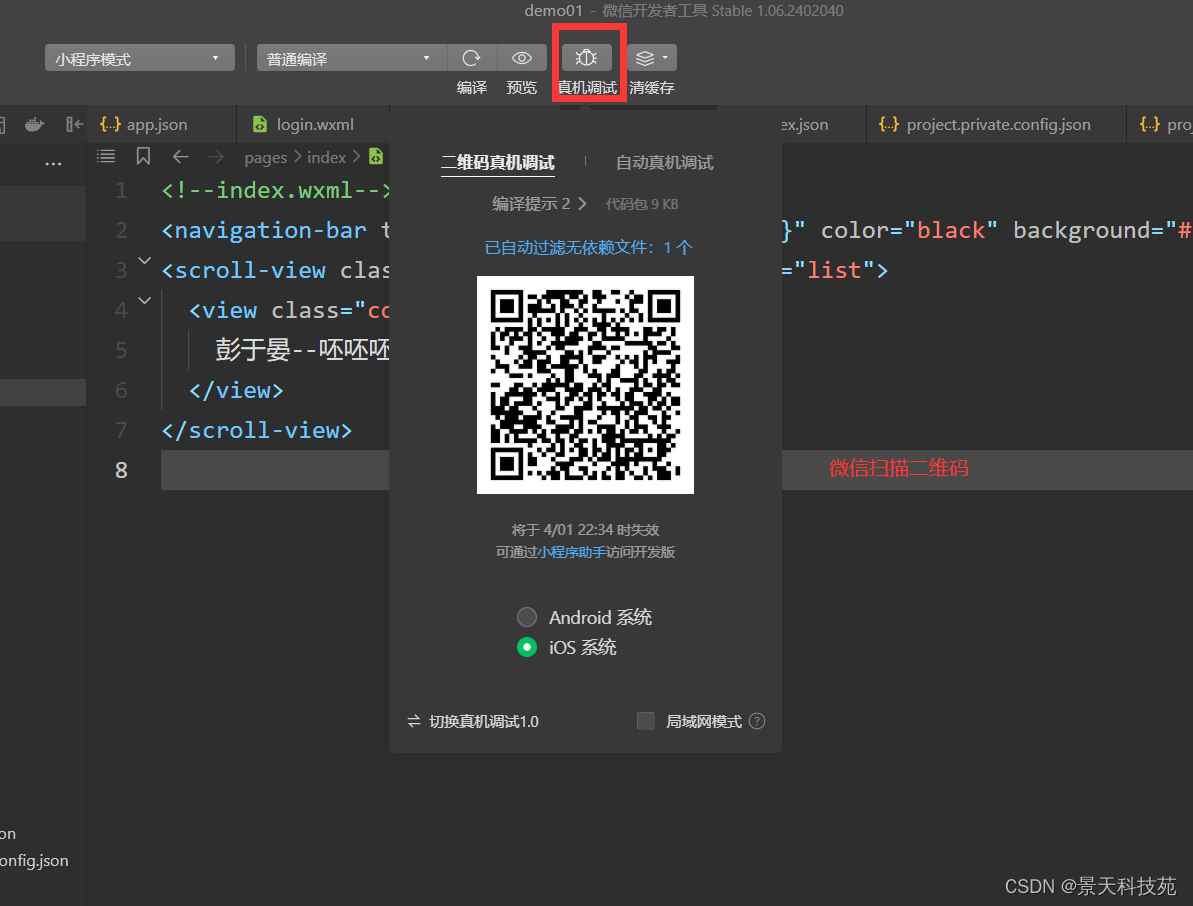The image size is (1193, 906).
Task: Click 切换真机调试1.0 button
Action: coord(473,721)
